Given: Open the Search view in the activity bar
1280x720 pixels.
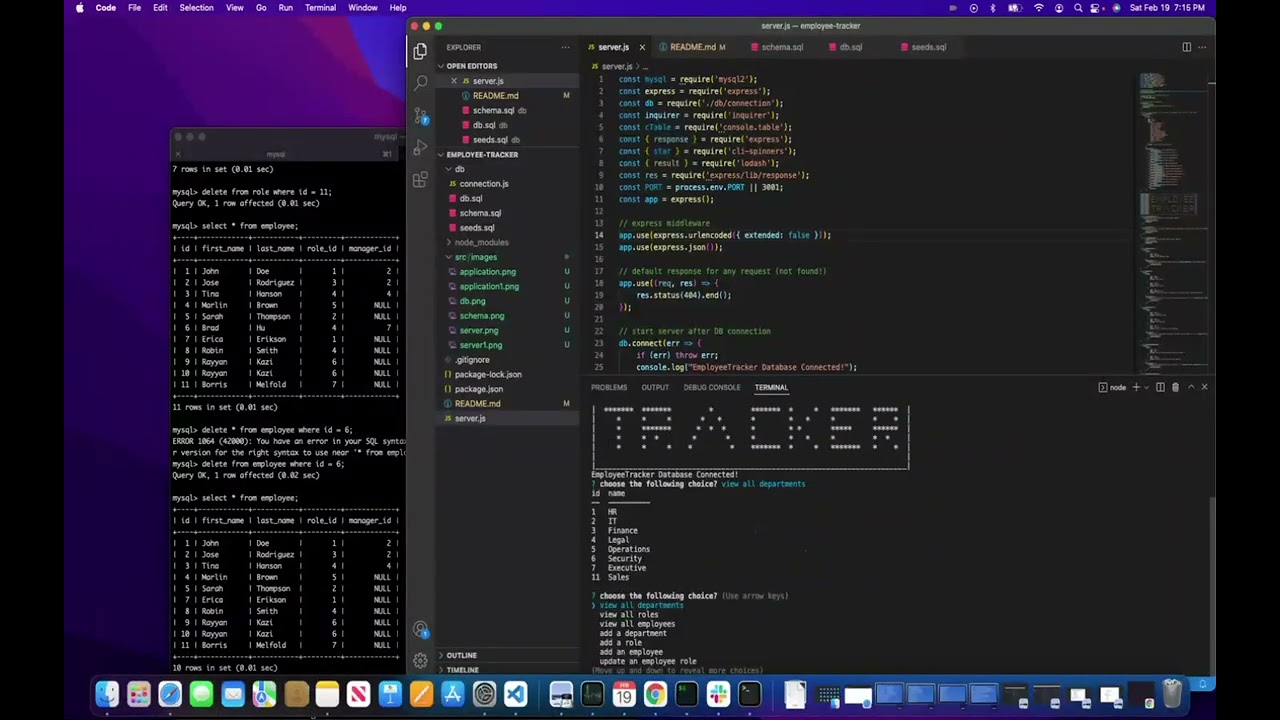Looking at the screenshot, I should pos(420,83).
